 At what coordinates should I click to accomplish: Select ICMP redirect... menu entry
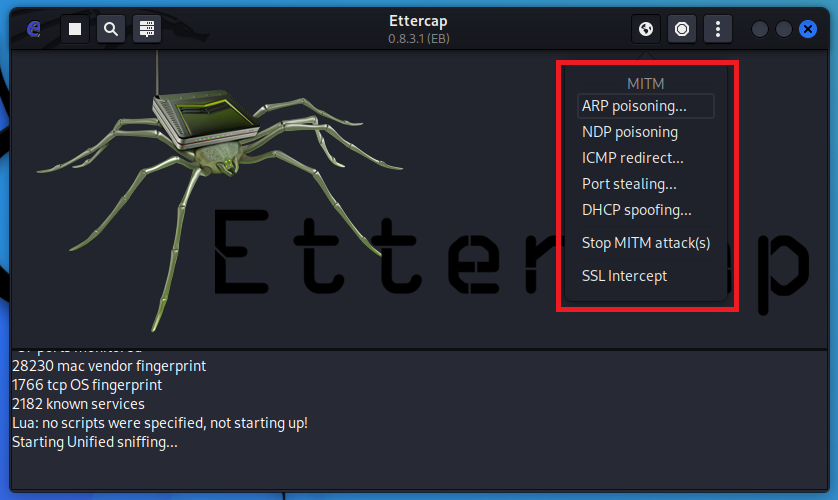646,158
